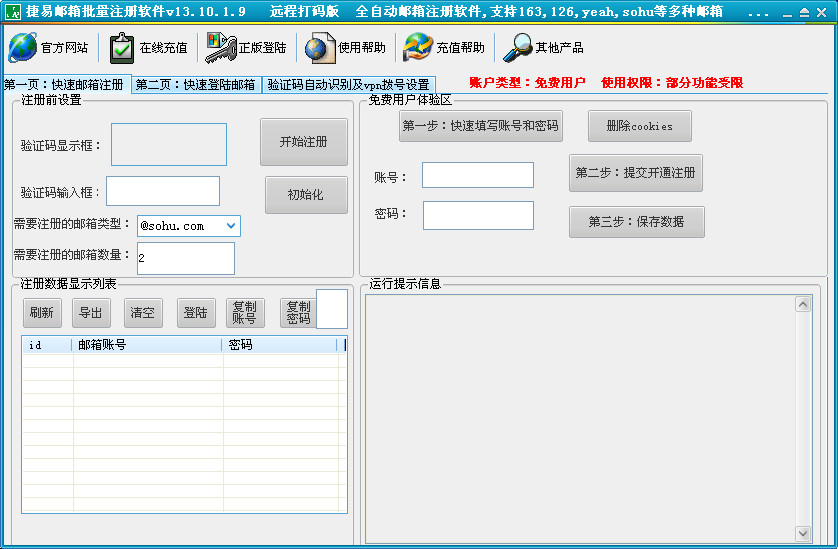Click the 验证码输入框 text field
Viewport: 838px width, 549px height.
tap(162, 191)
